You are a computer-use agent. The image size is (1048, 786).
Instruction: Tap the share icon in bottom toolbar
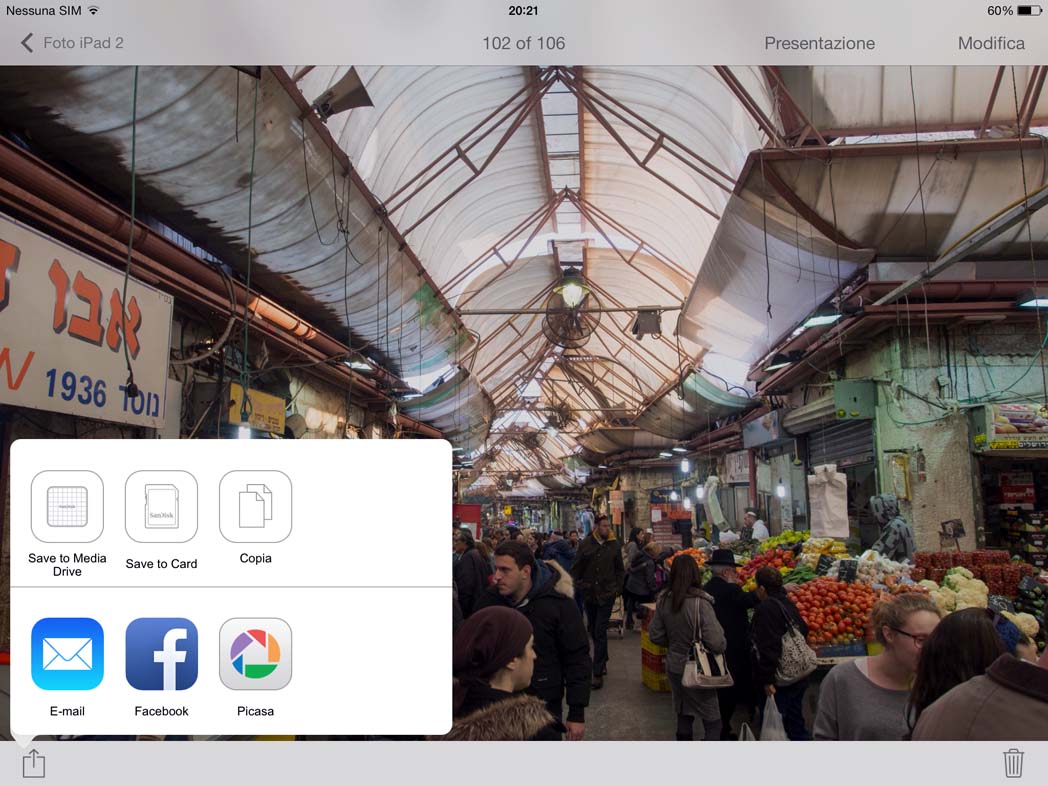(33, 763)
